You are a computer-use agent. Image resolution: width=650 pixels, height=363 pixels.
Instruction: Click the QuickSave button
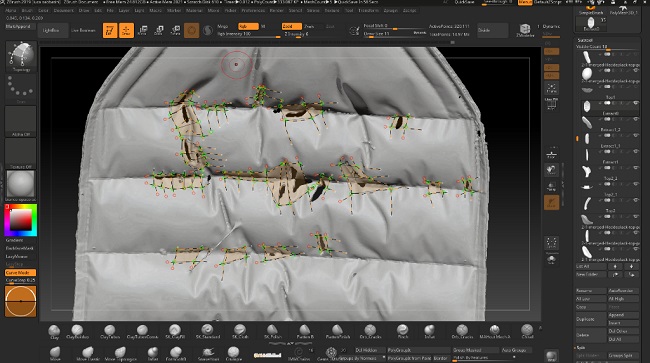464,2
